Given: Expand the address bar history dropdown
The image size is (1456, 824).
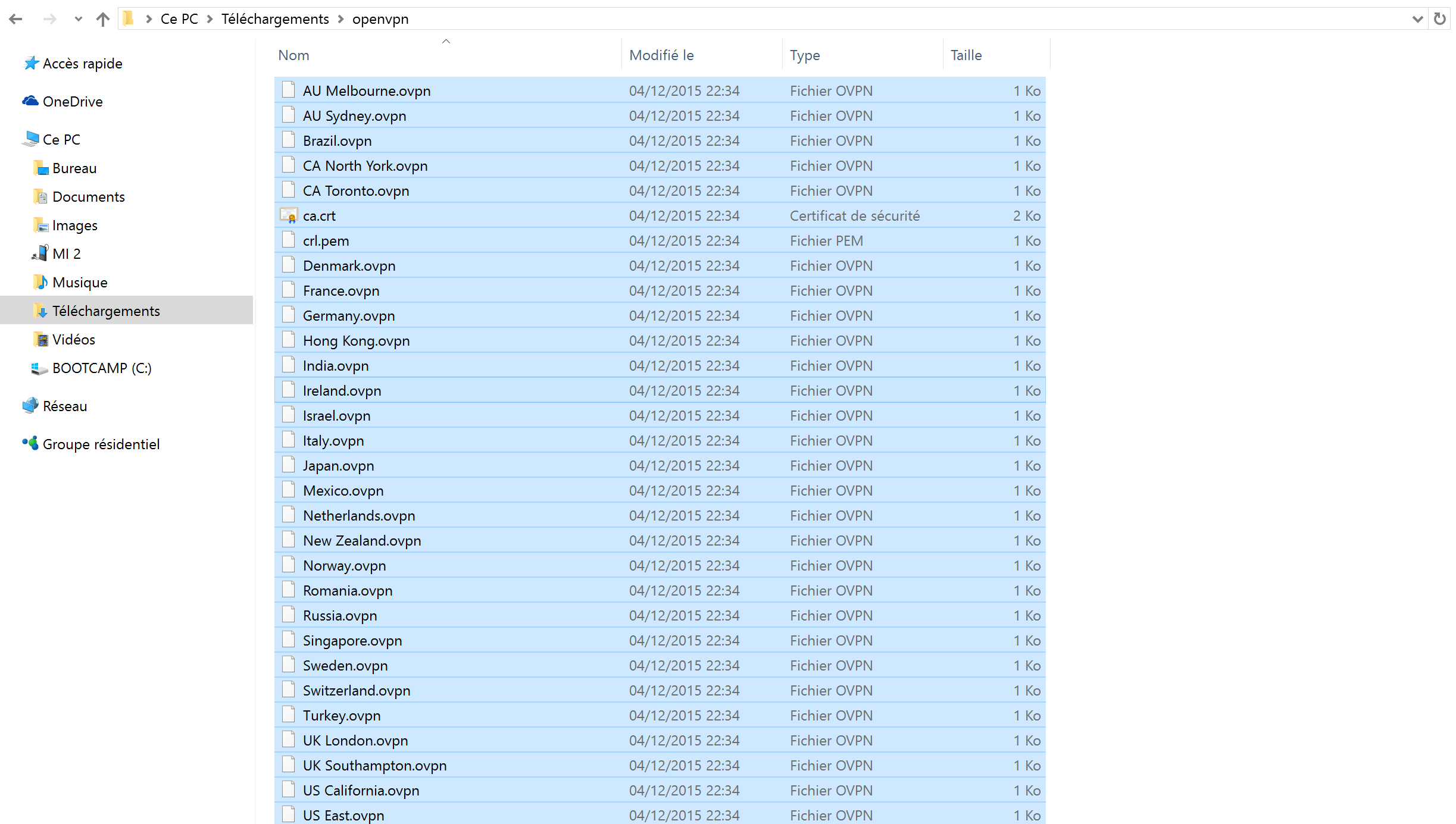Looking at the screenshot, I should tap(1417, 19).
